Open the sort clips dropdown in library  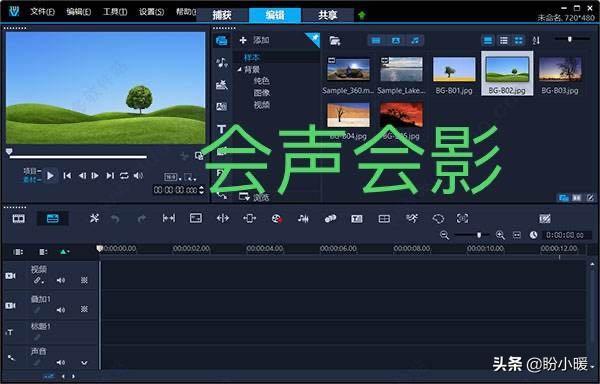click(x=536, y=41)
